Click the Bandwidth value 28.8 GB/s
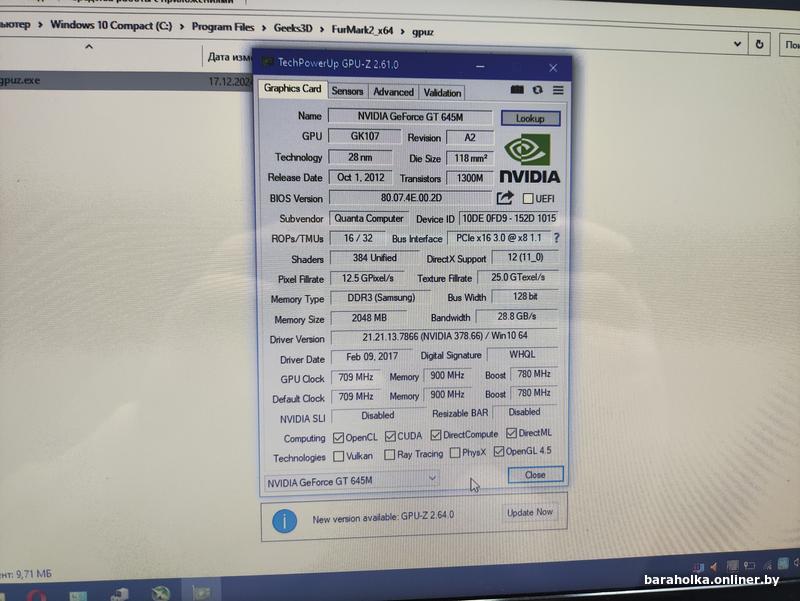 517,316
